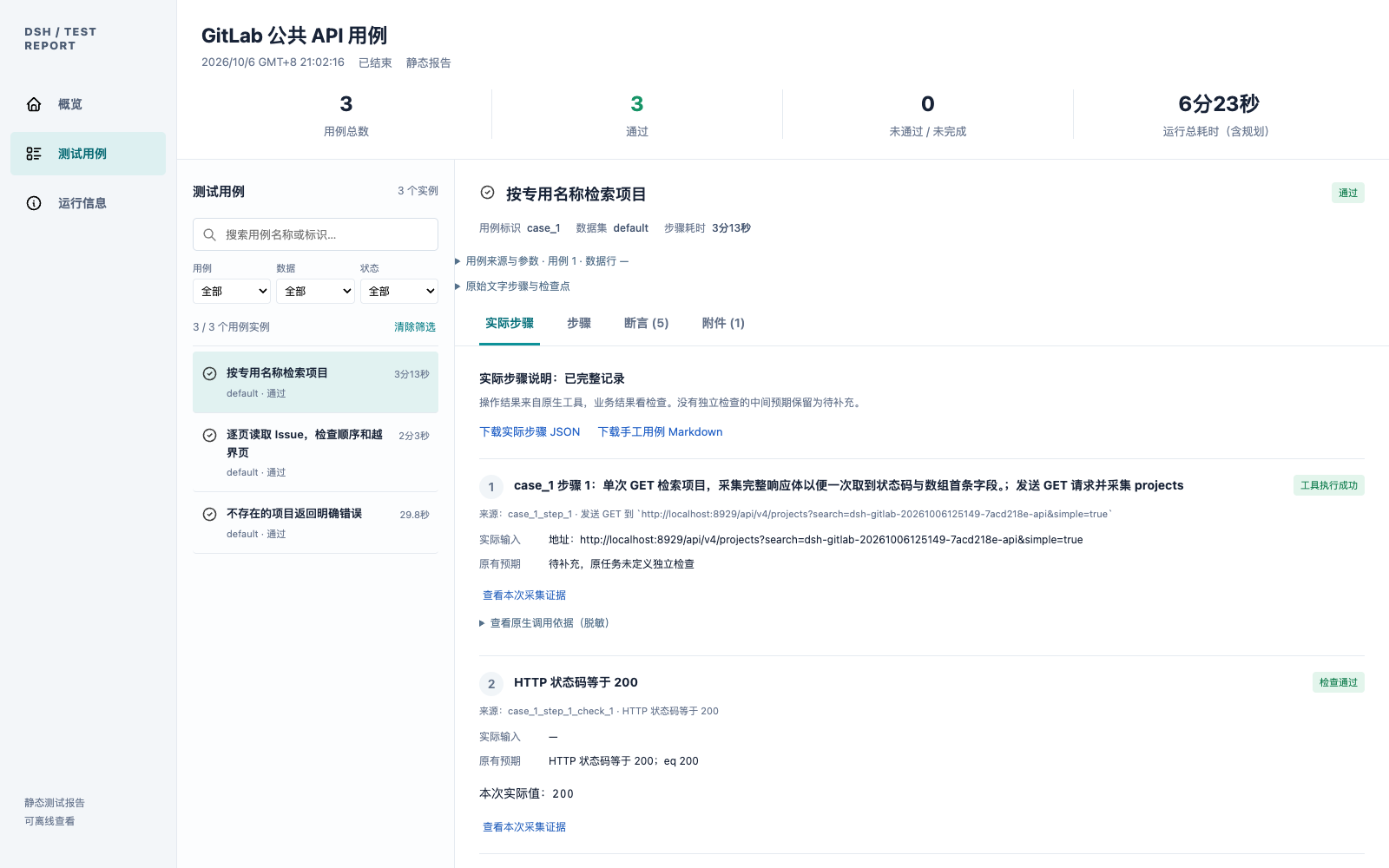Click the 检查通过 badge

(x=1339, y=682)
